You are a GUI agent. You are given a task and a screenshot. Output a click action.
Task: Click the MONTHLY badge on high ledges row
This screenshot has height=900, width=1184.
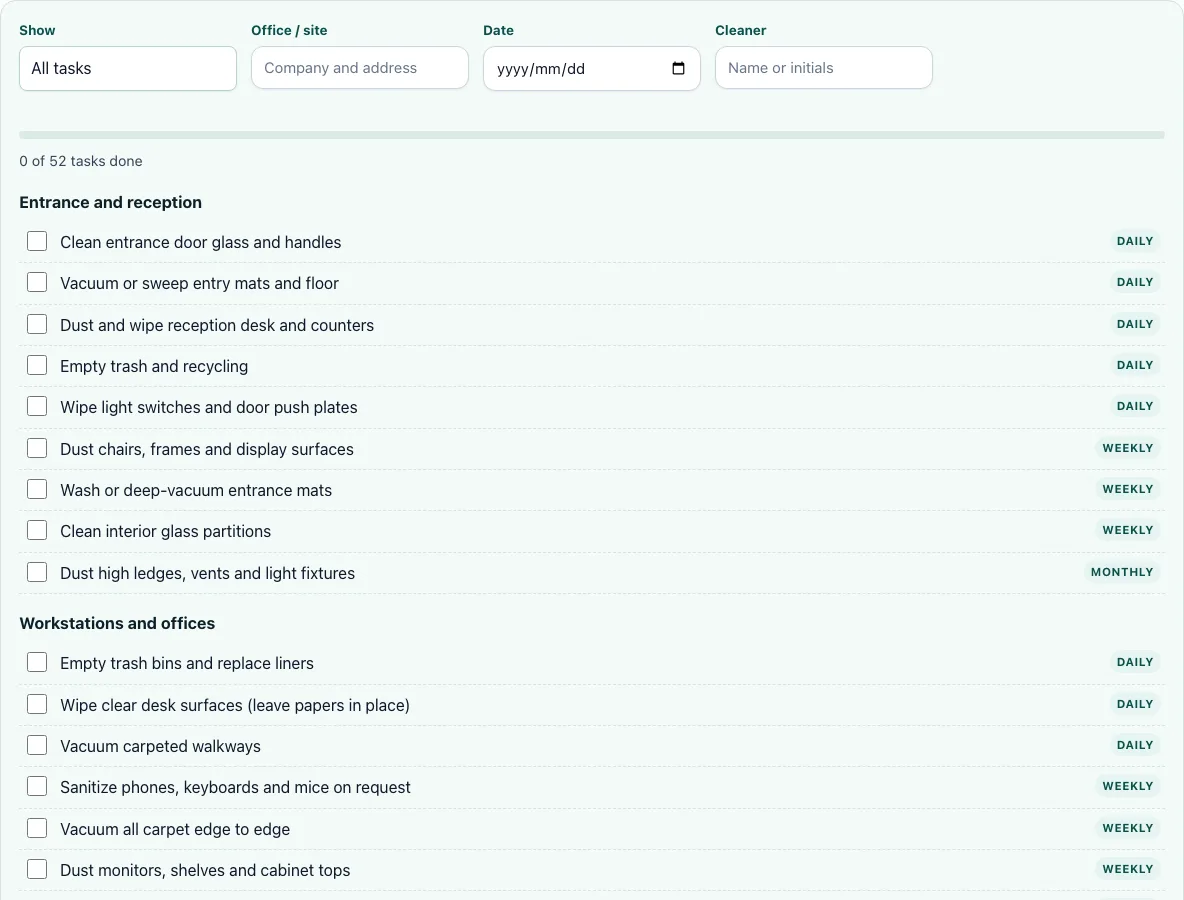[1122, 572]
